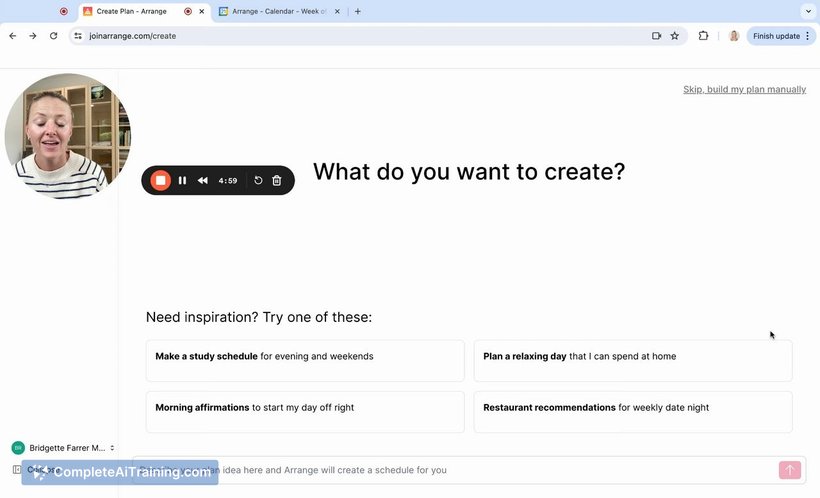Open Chrome profile avatar
The image size is (820, 498).
pos(734,35)
